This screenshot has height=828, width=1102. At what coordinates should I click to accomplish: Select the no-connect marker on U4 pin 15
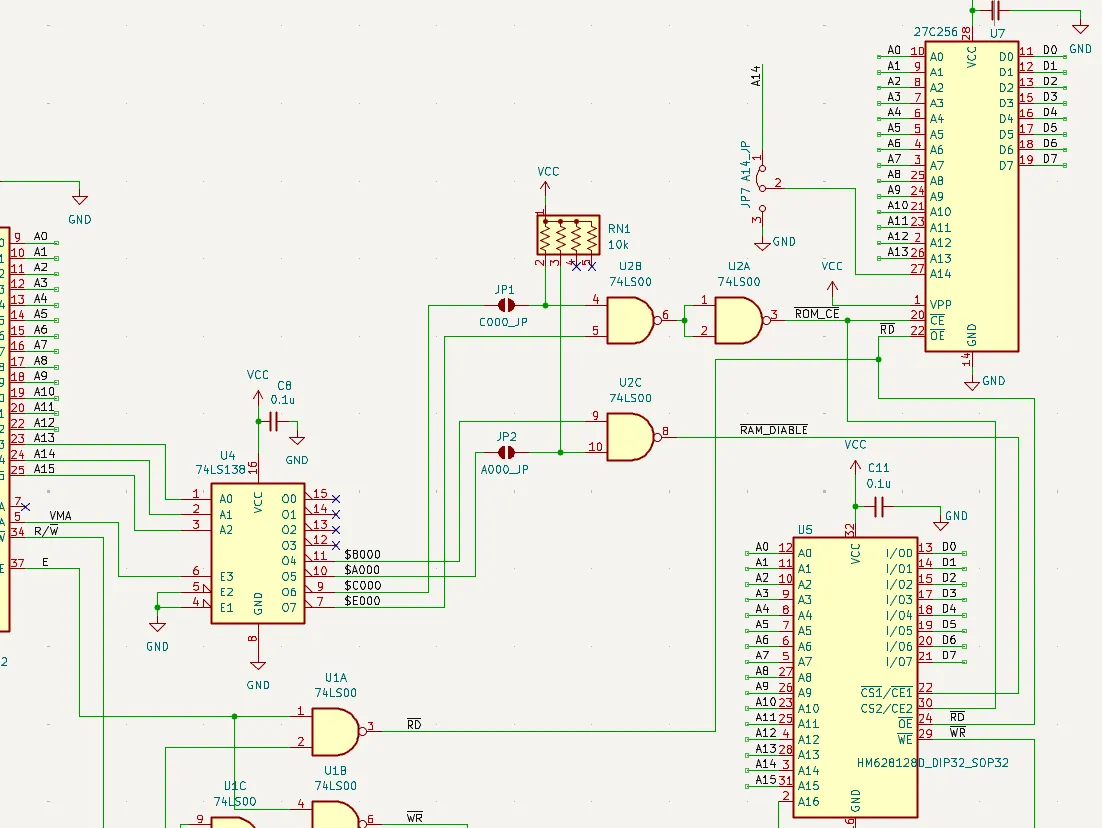click(x=336, y=498)
